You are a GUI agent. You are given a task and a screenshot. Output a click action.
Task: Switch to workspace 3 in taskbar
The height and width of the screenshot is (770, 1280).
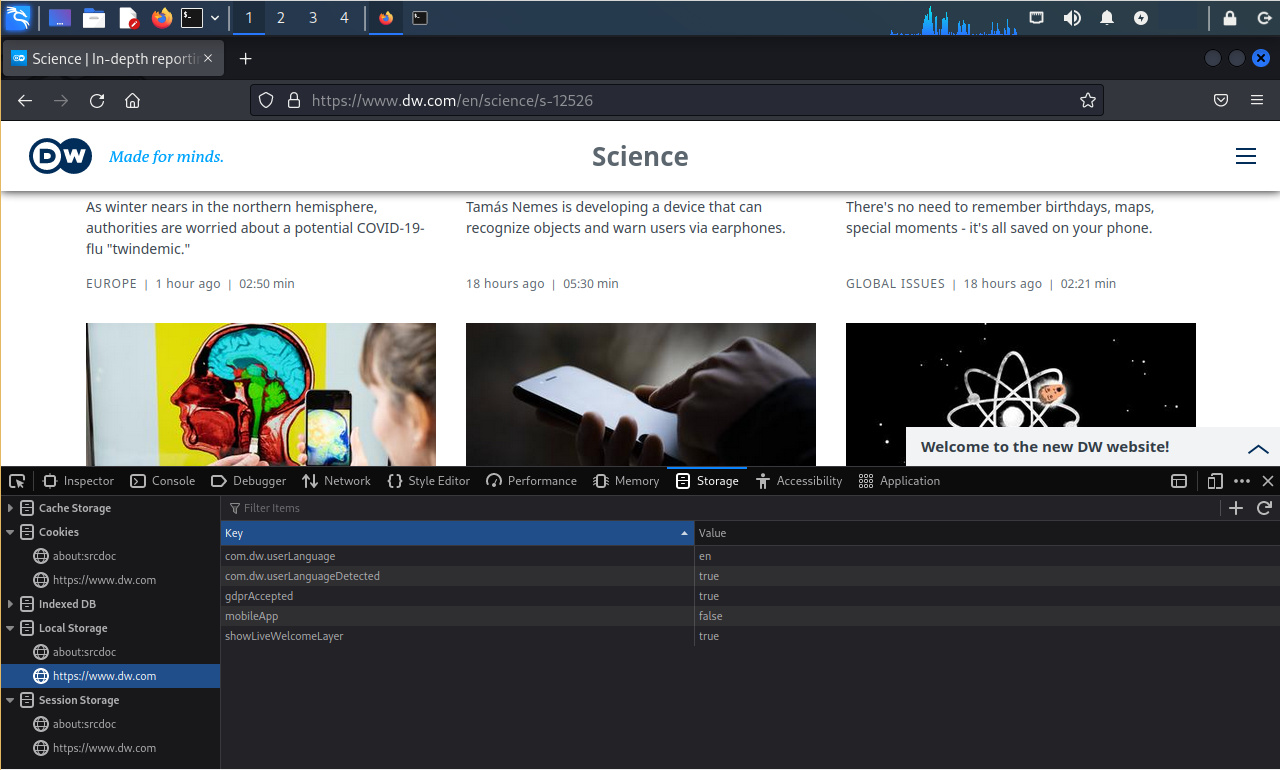click(x=312, y=18)
